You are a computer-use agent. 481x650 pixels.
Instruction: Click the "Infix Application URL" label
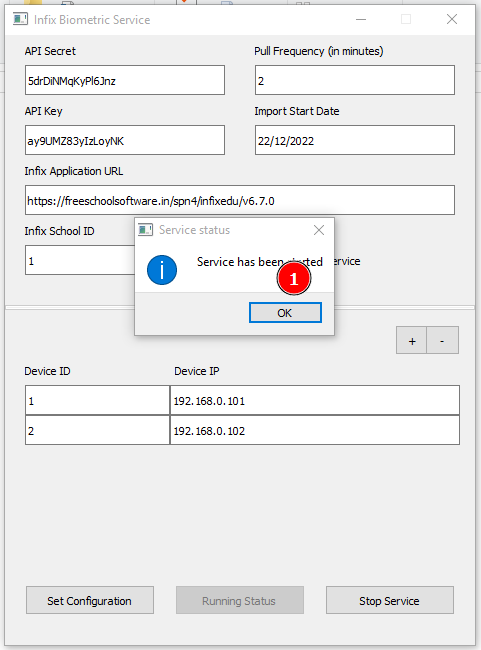point(74,171)
